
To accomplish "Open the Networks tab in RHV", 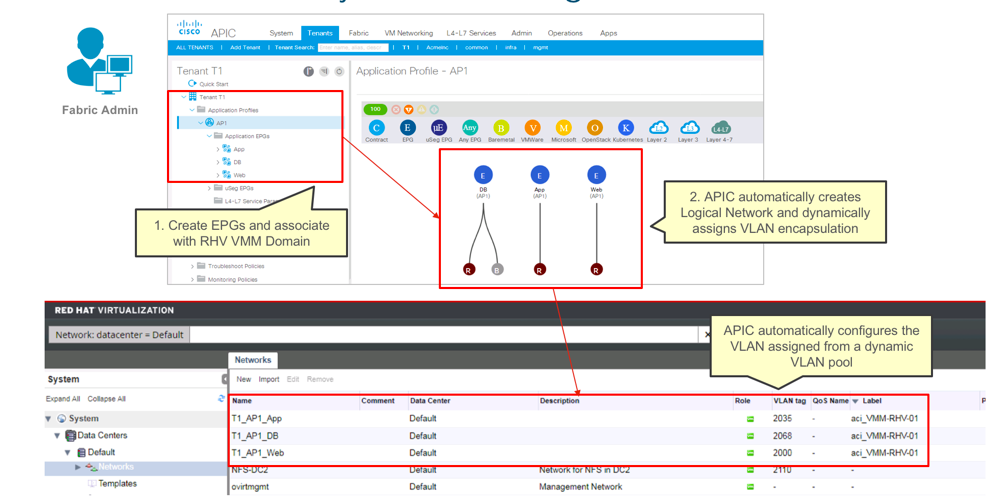I will (x=253, y=360).
